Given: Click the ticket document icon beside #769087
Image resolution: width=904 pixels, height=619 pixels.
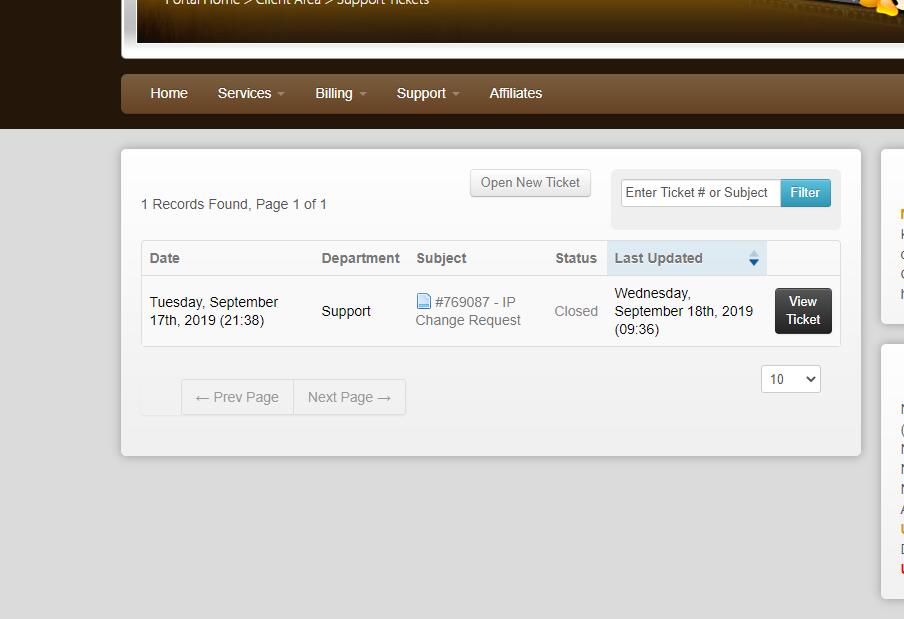Looking at the screenshot, I should pyautogui.click(x=424, y=301).
